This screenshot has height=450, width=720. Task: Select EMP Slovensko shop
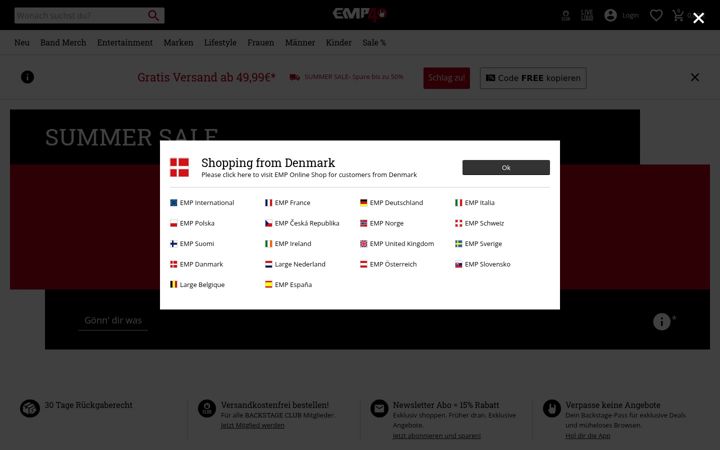tap(483, 264)
